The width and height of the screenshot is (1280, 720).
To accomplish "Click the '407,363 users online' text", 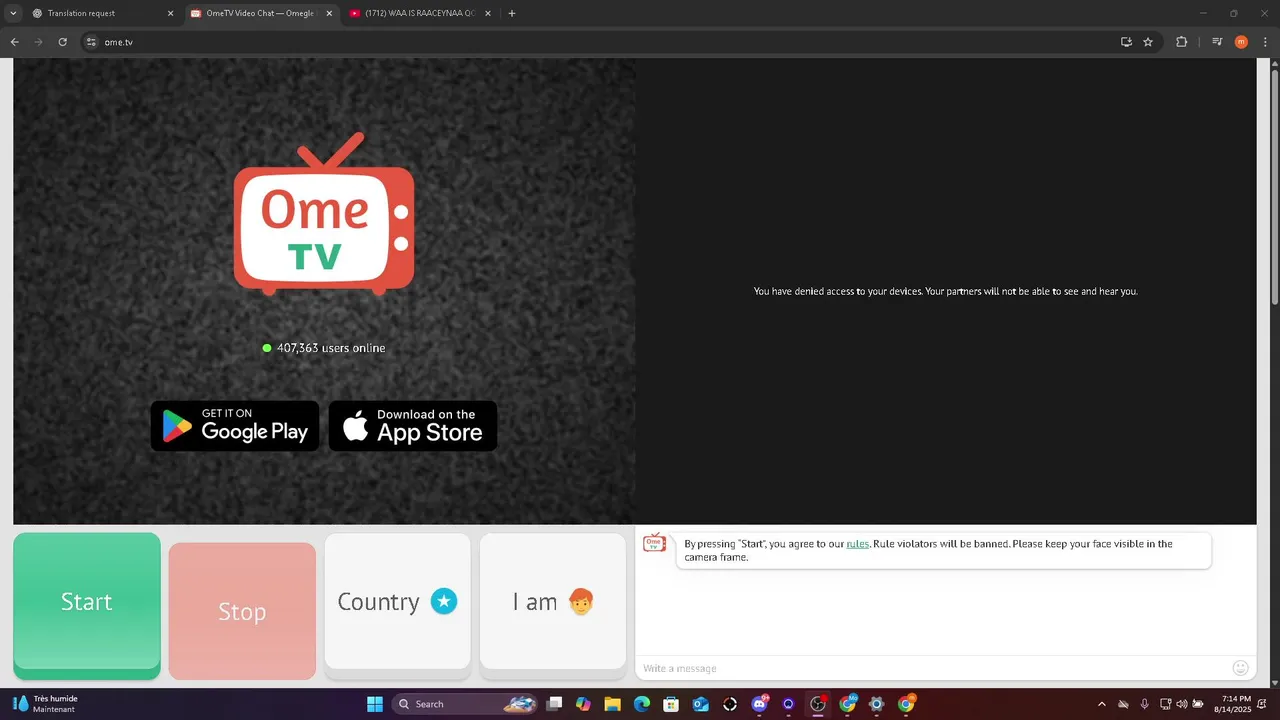I will click(331, 348).
